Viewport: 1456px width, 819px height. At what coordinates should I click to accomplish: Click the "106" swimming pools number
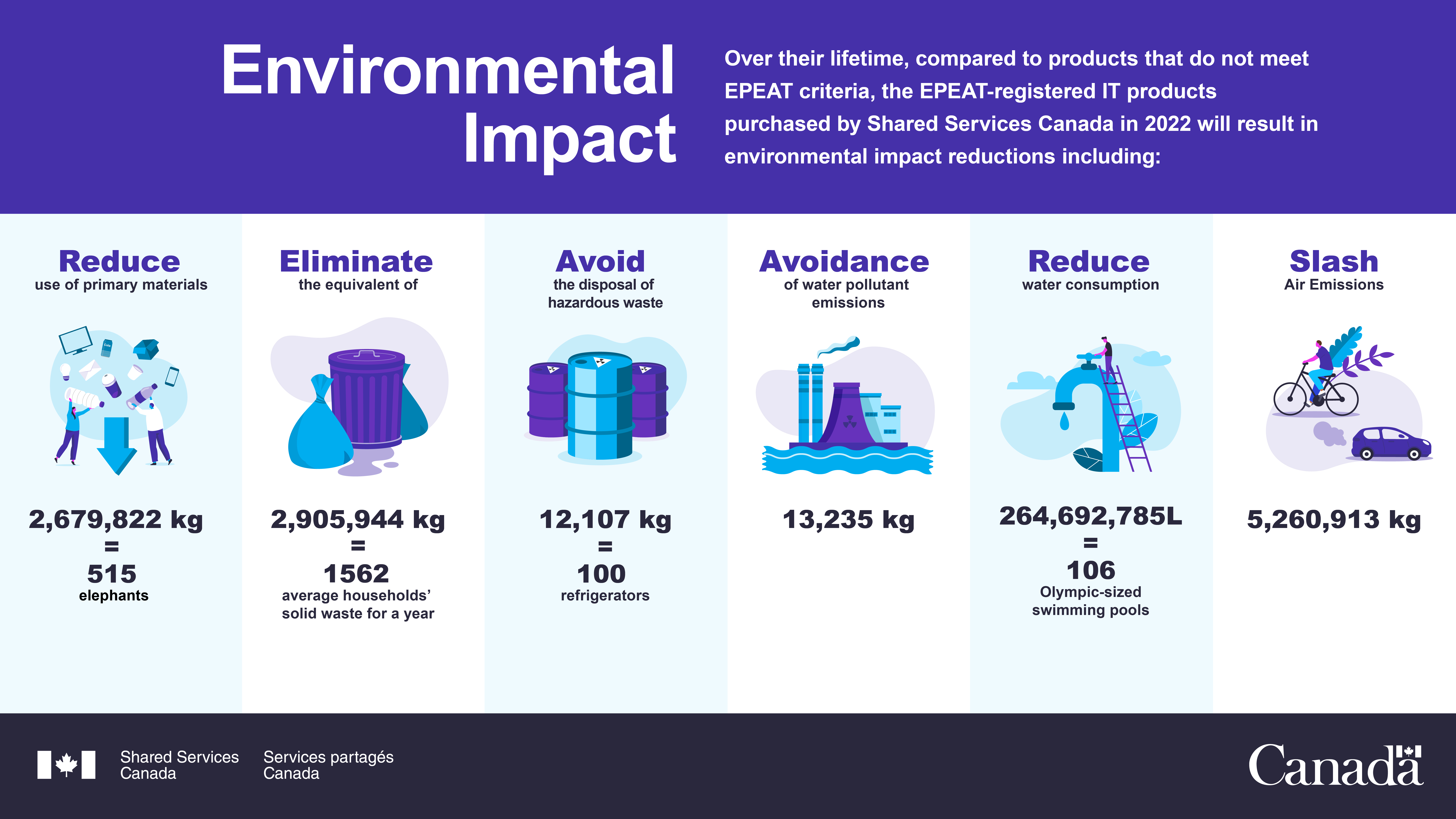click(x=1091, y=570)
